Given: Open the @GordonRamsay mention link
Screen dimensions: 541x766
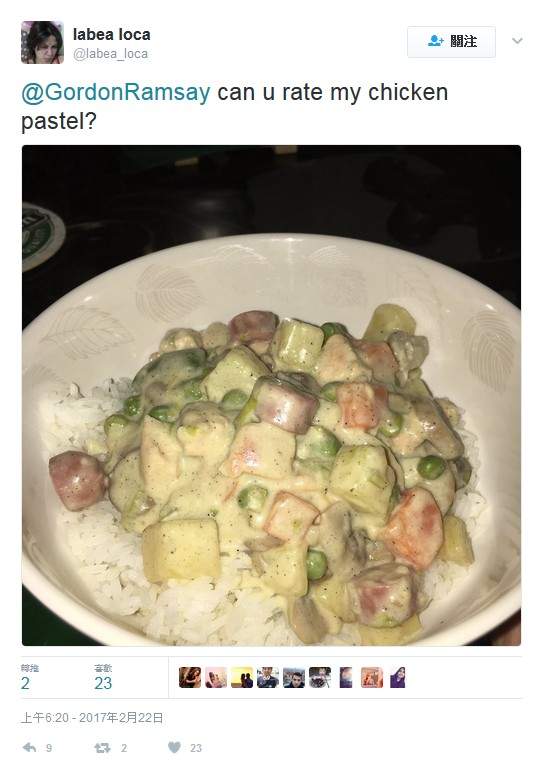Looking at the screenshot, I should (x=116, y=92).
